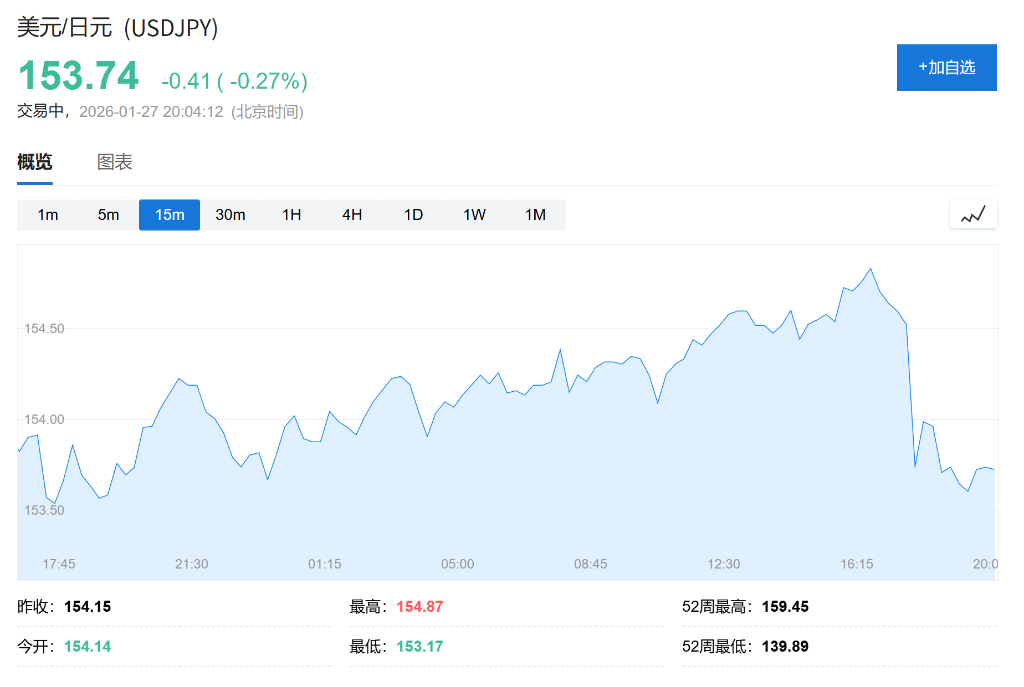This screenshot has width=1024, height=687.
Task: Switch to the 图表 tab
Action: pos(114,162)
